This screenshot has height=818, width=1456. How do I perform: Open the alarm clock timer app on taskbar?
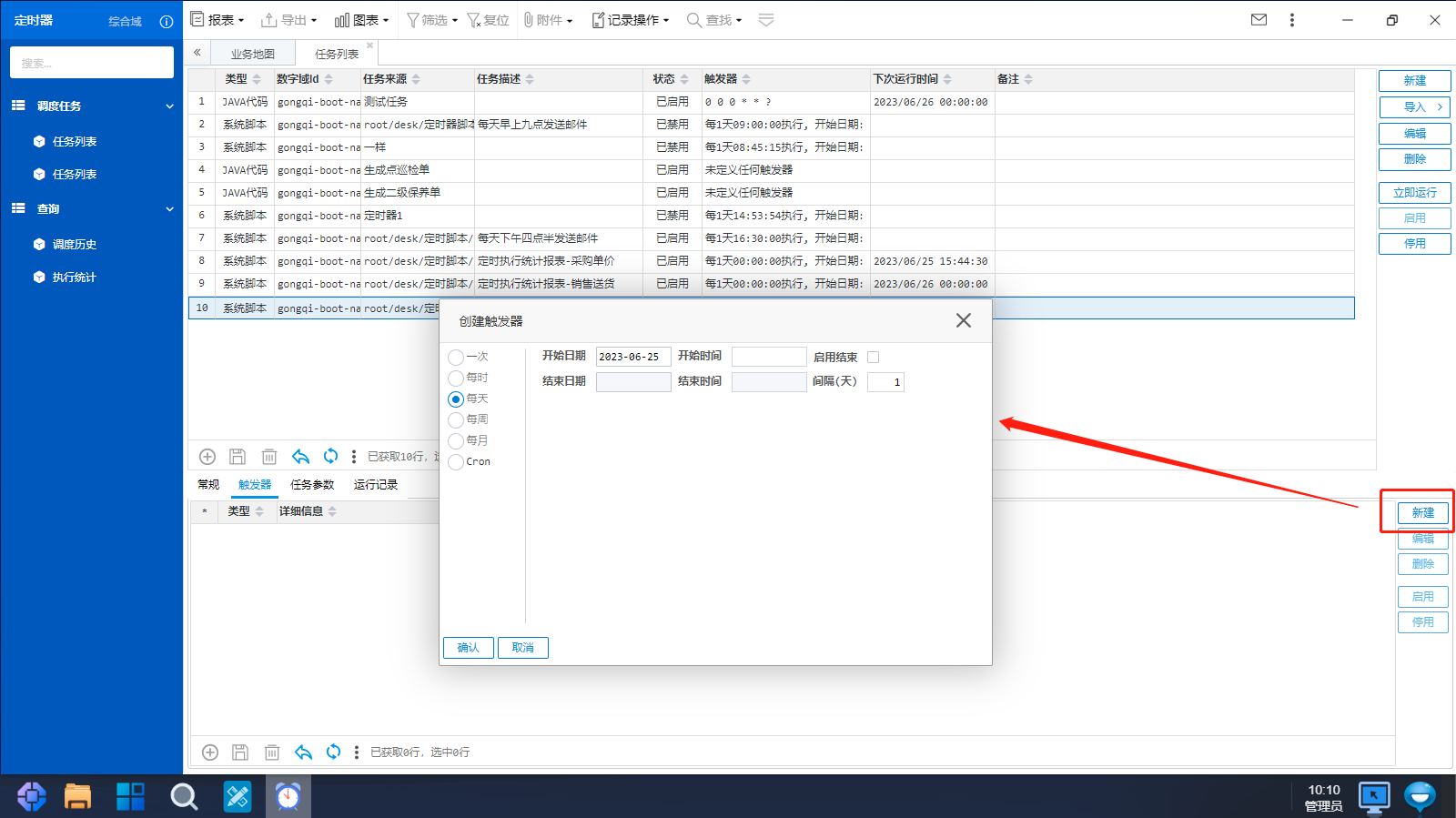[x=288, y=796]
